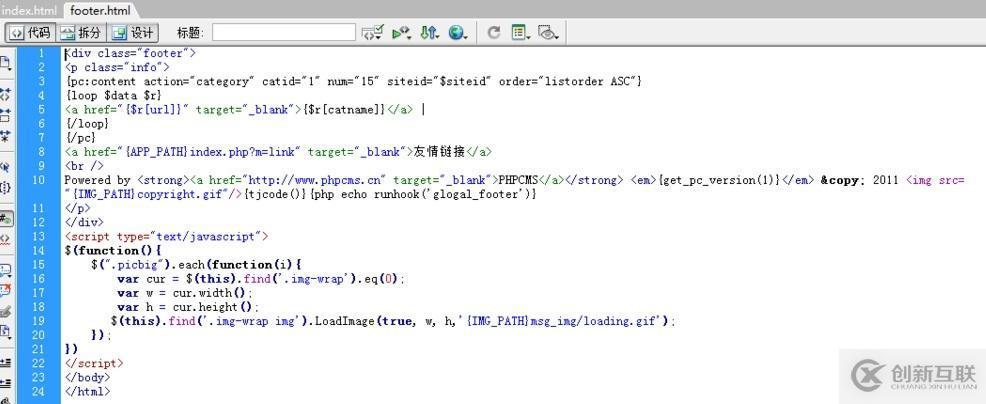Click the LoadImage(true, w, h code line

tap(394, 321)
